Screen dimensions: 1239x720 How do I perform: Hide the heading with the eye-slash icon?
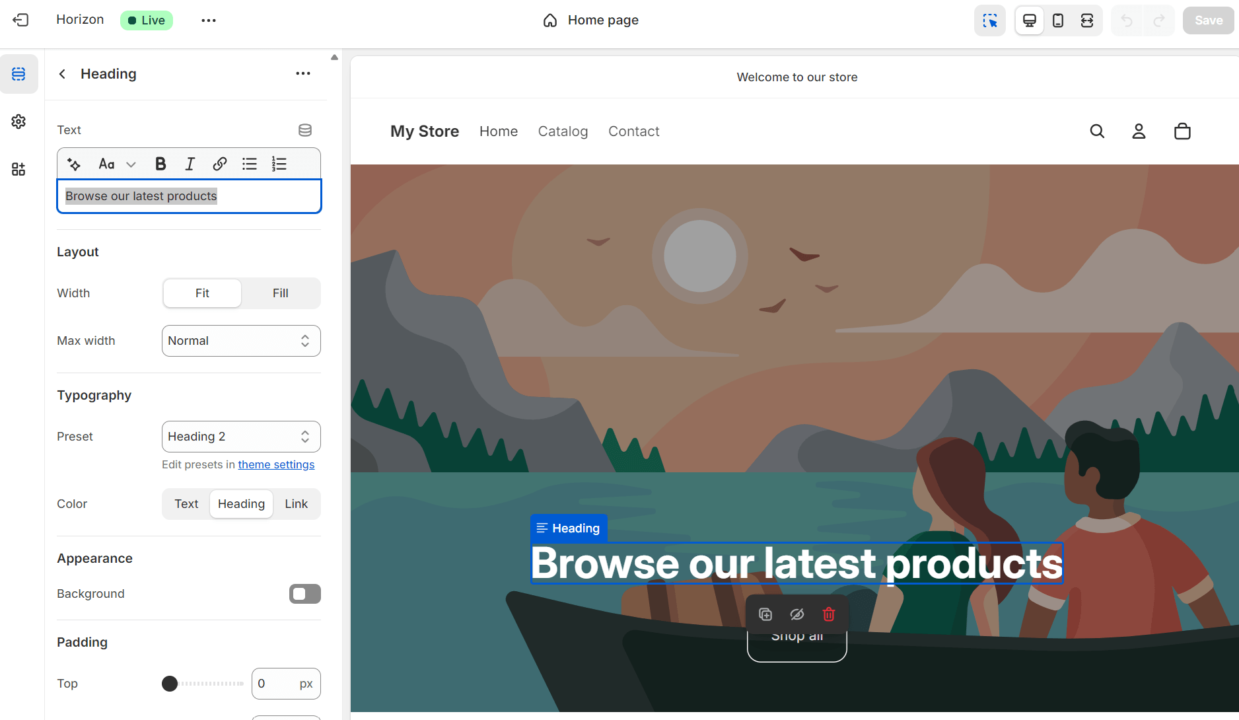point(796,613)
